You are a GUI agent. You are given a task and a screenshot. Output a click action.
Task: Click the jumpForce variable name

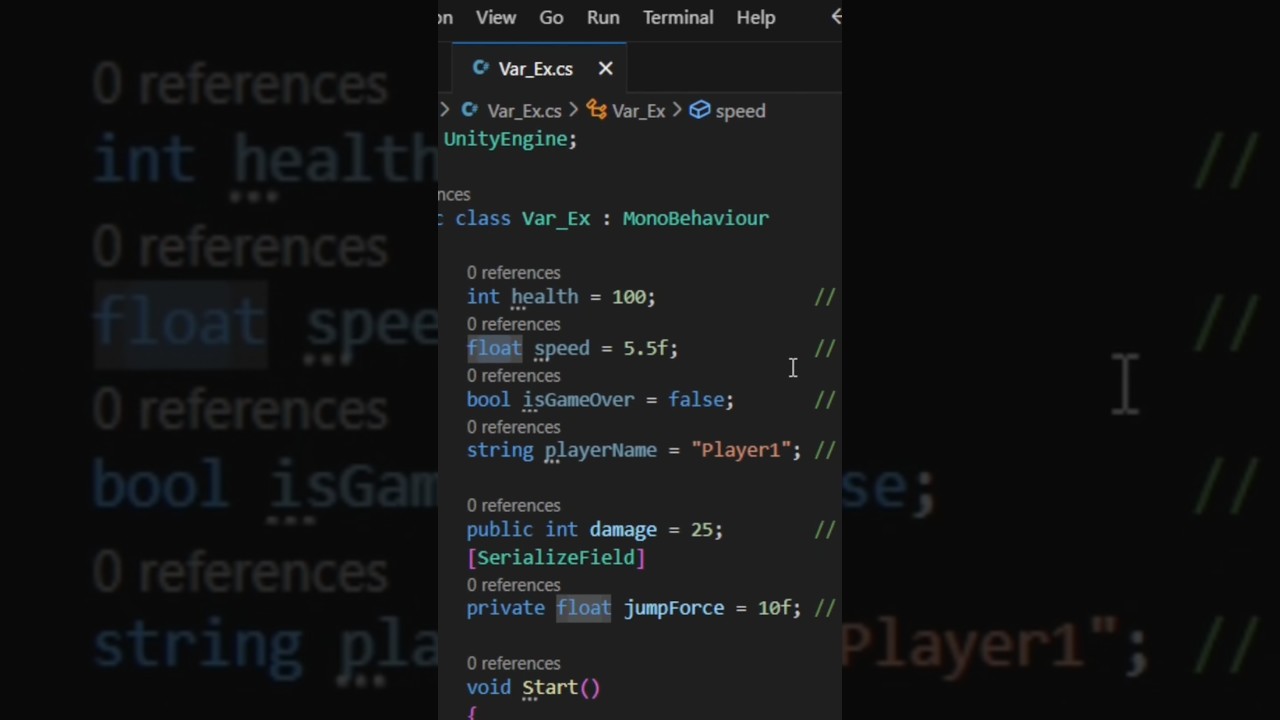tap(674, 608)
